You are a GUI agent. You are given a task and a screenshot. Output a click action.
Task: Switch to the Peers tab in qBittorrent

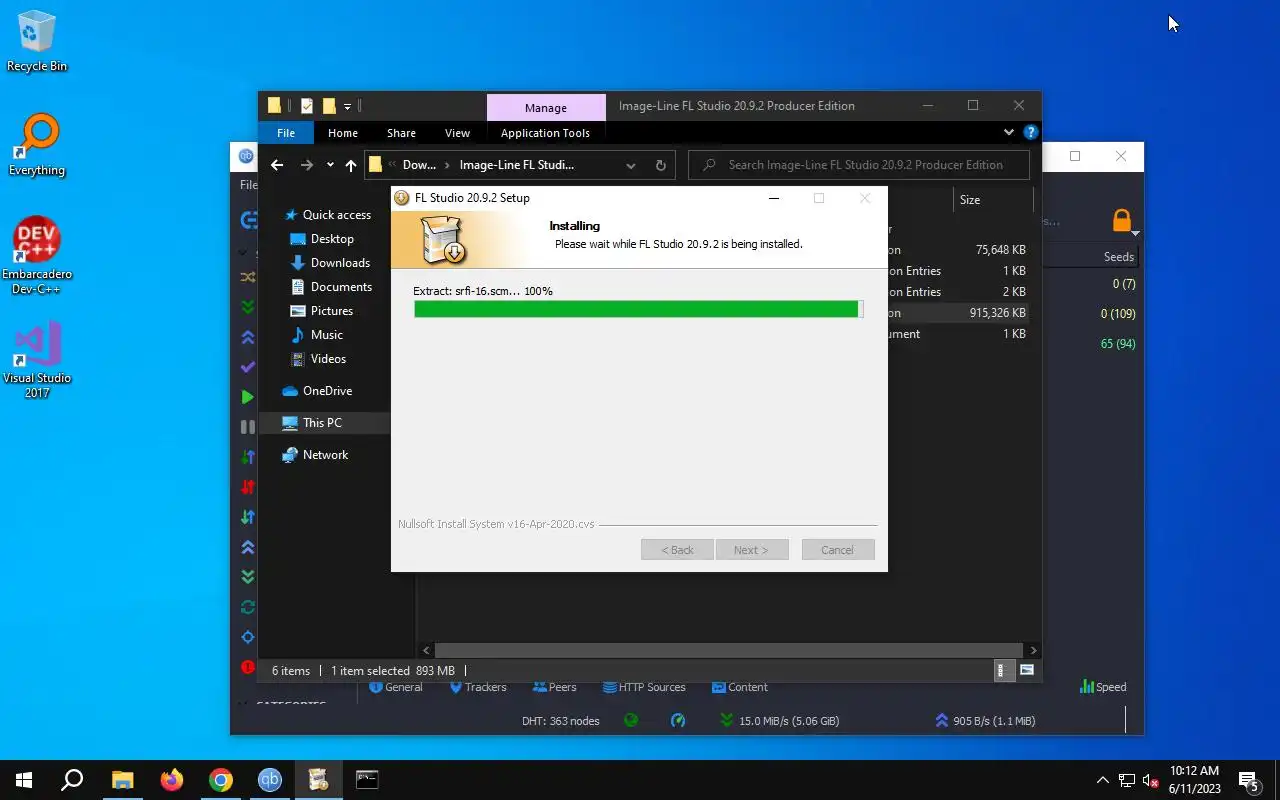554,687
